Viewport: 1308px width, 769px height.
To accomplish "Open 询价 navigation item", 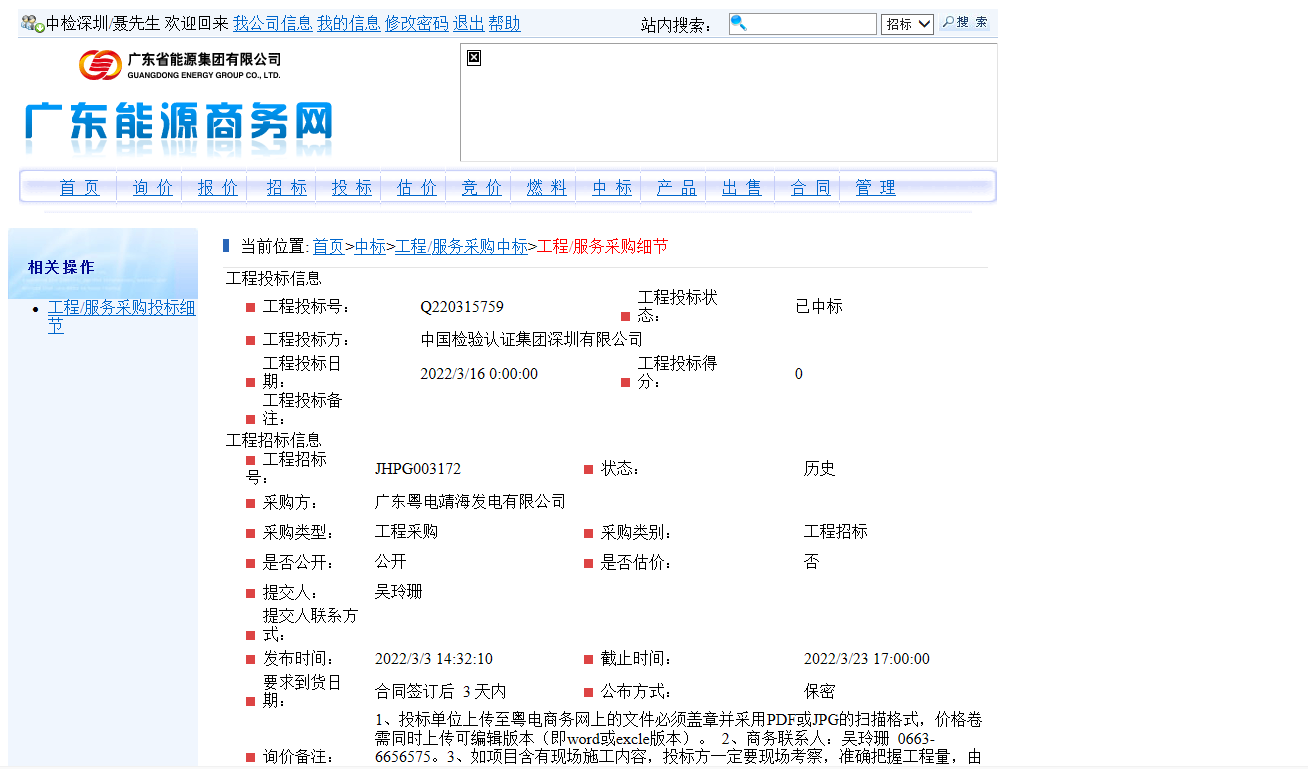I will pyautogui.click(x=153, y=188).
